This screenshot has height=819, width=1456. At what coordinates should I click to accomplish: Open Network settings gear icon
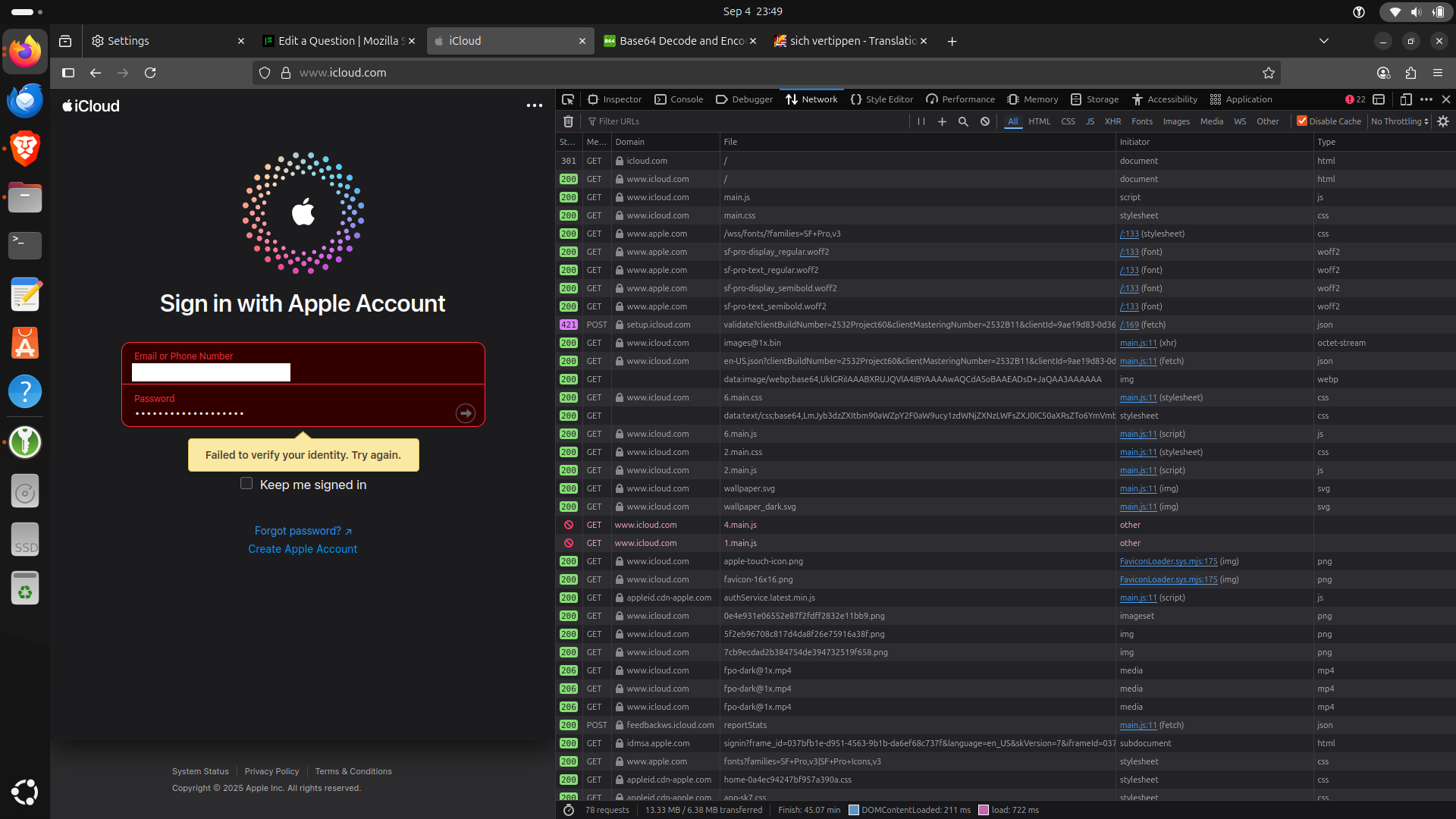point(1443,121)
